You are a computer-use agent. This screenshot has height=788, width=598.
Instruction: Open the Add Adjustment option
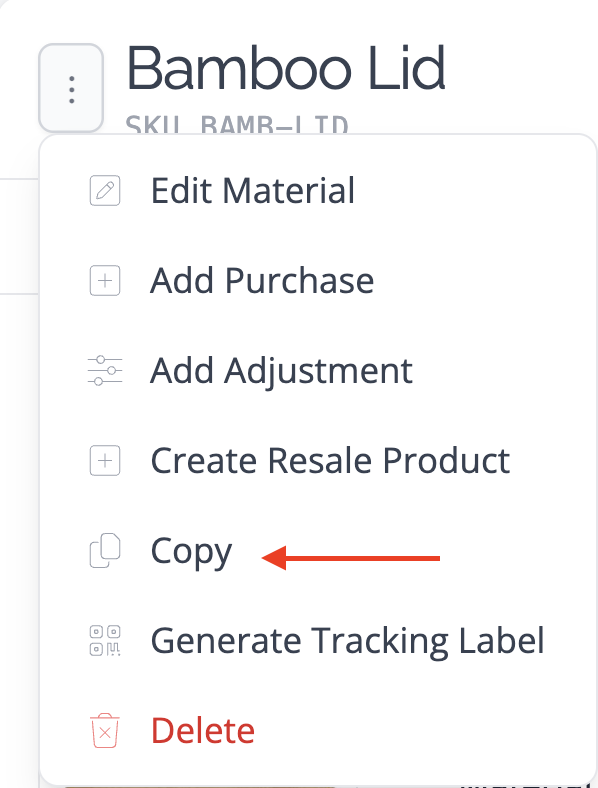tap(281, 370)
